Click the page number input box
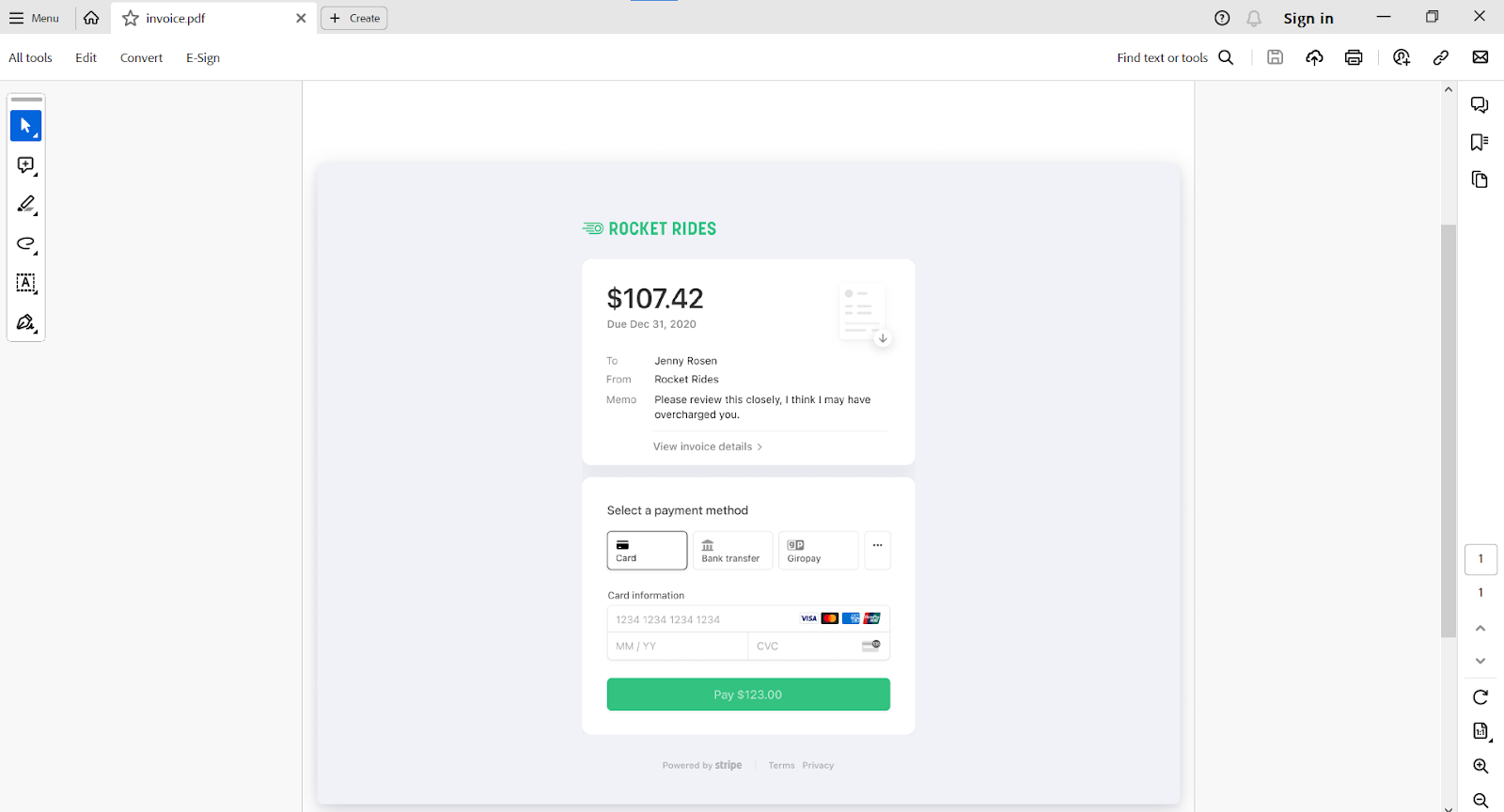 coord(1480,559)
